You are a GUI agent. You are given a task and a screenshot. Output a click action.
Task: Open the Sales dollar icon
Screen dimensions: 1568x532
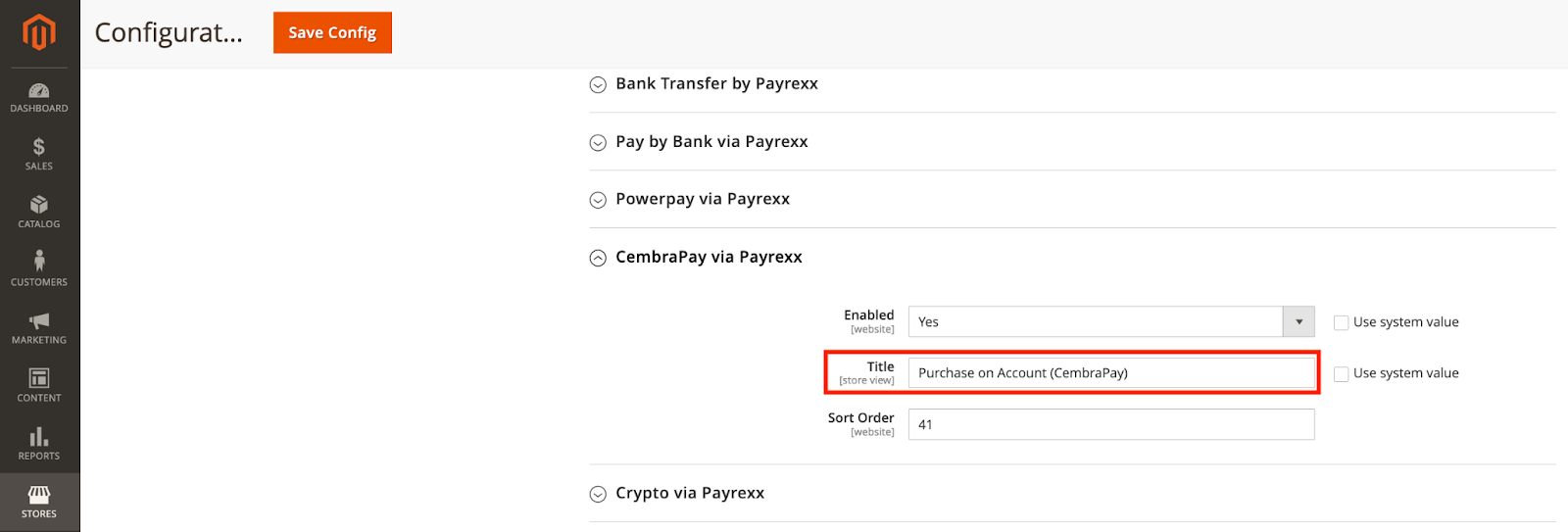[x=39, y=148]
